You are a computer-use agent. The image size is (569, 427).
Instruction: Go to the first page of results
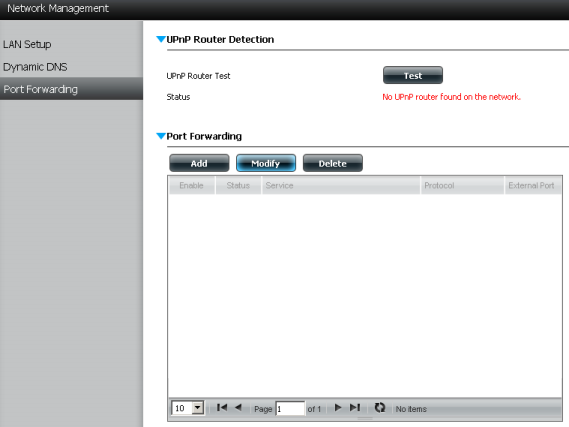pyautogui.click(x=222, y=408)
